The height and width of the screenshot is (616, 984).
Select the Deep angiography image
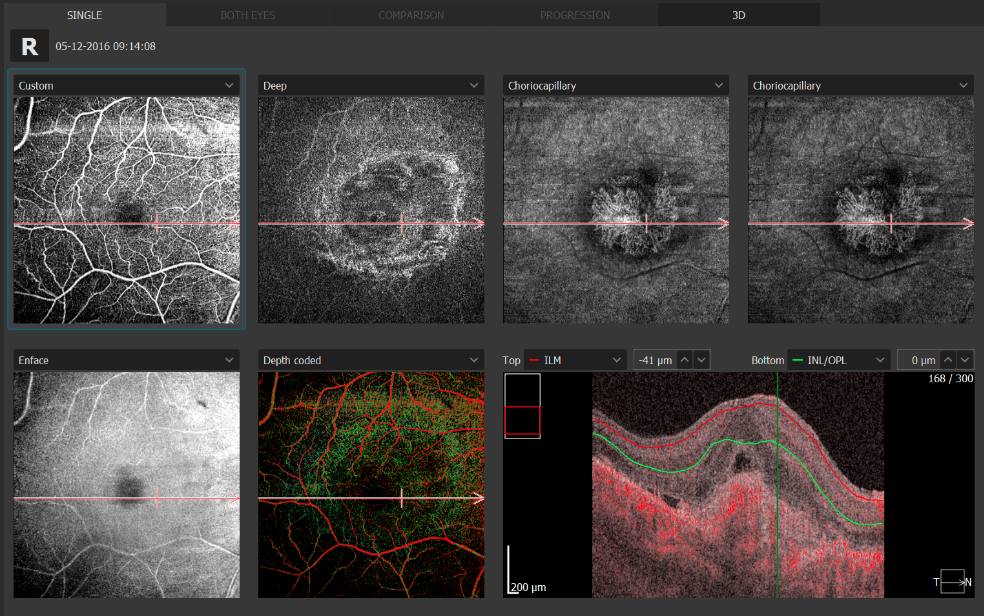(x=371, y=210)
